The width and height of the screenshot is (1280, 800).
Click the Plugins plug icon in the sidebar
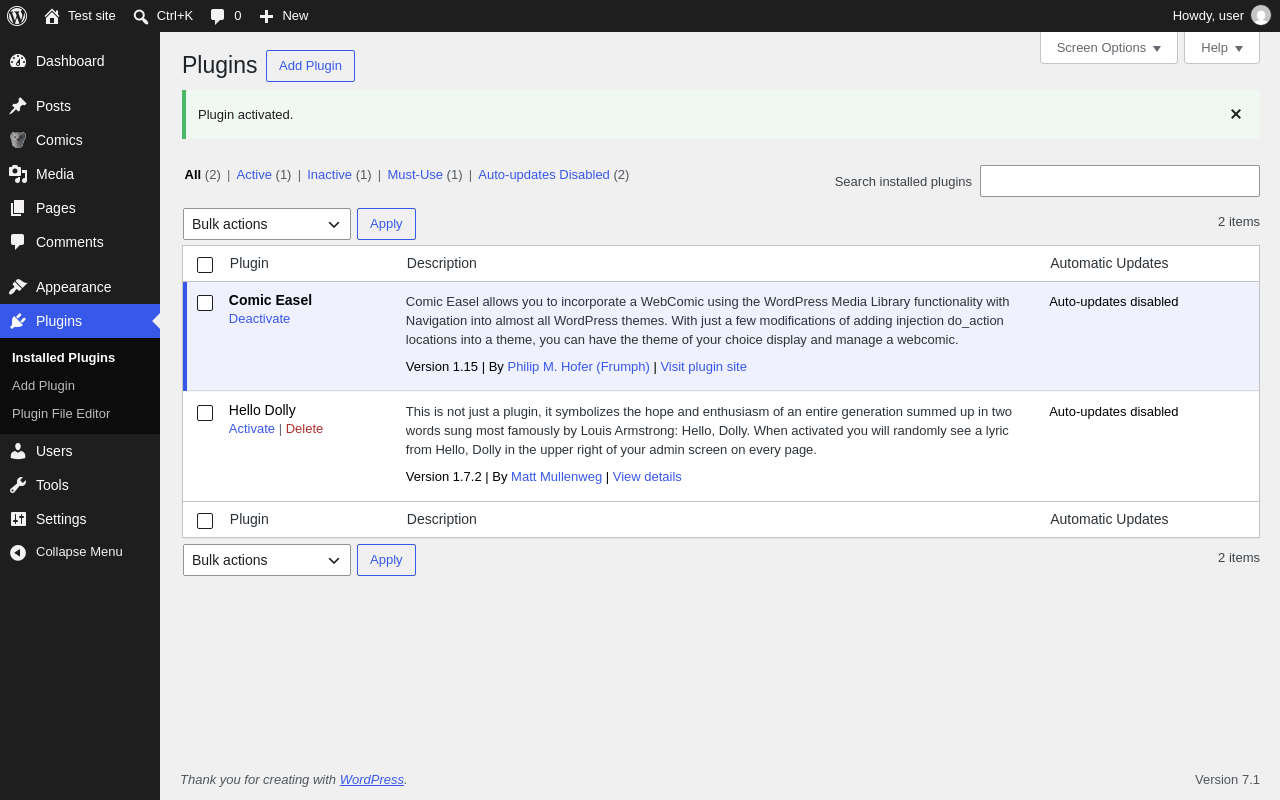[18, 321]
